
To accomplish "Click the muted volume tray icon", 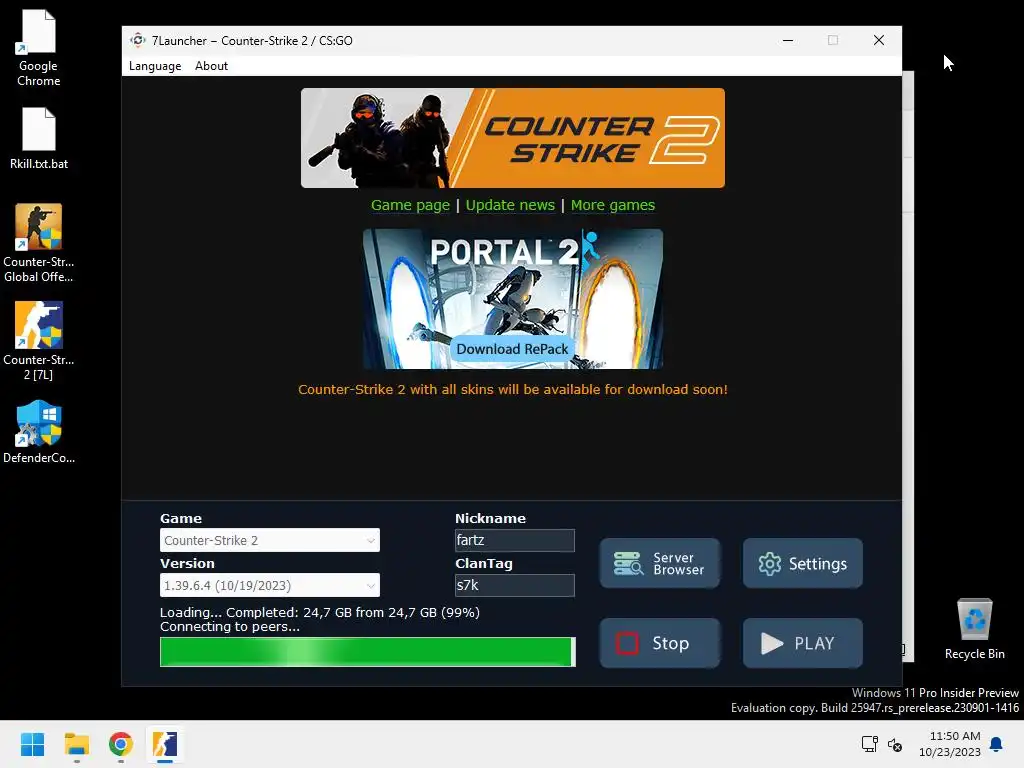I will 895,744.
